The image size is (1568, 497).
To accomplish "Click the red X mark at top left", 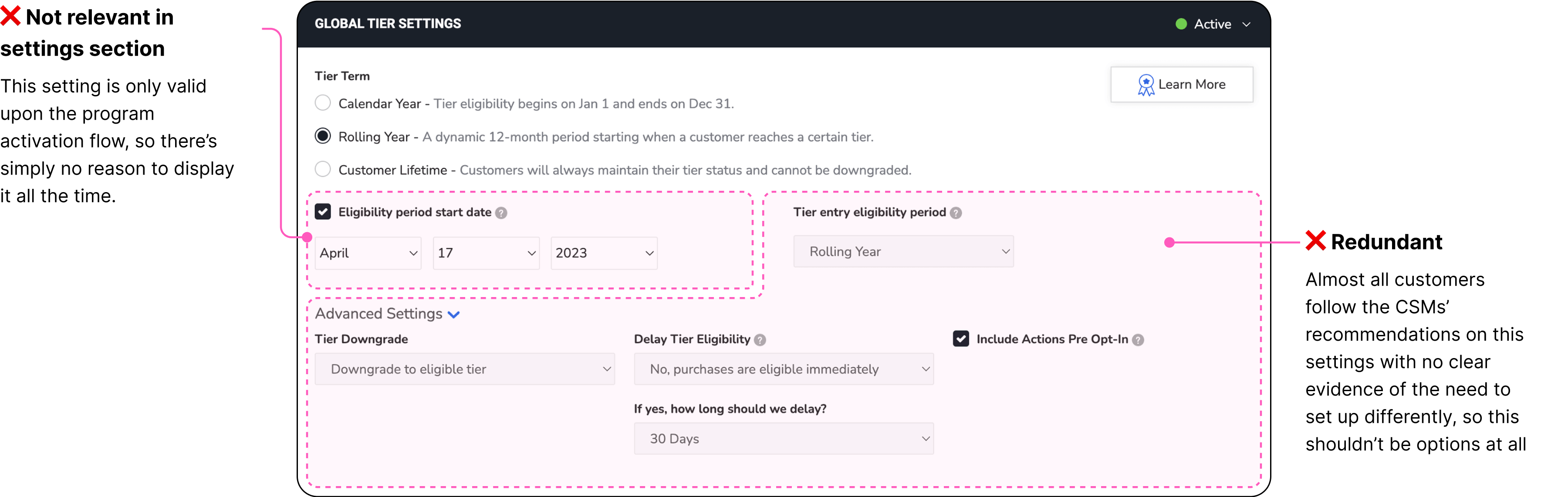I will [x=12, y=16].
